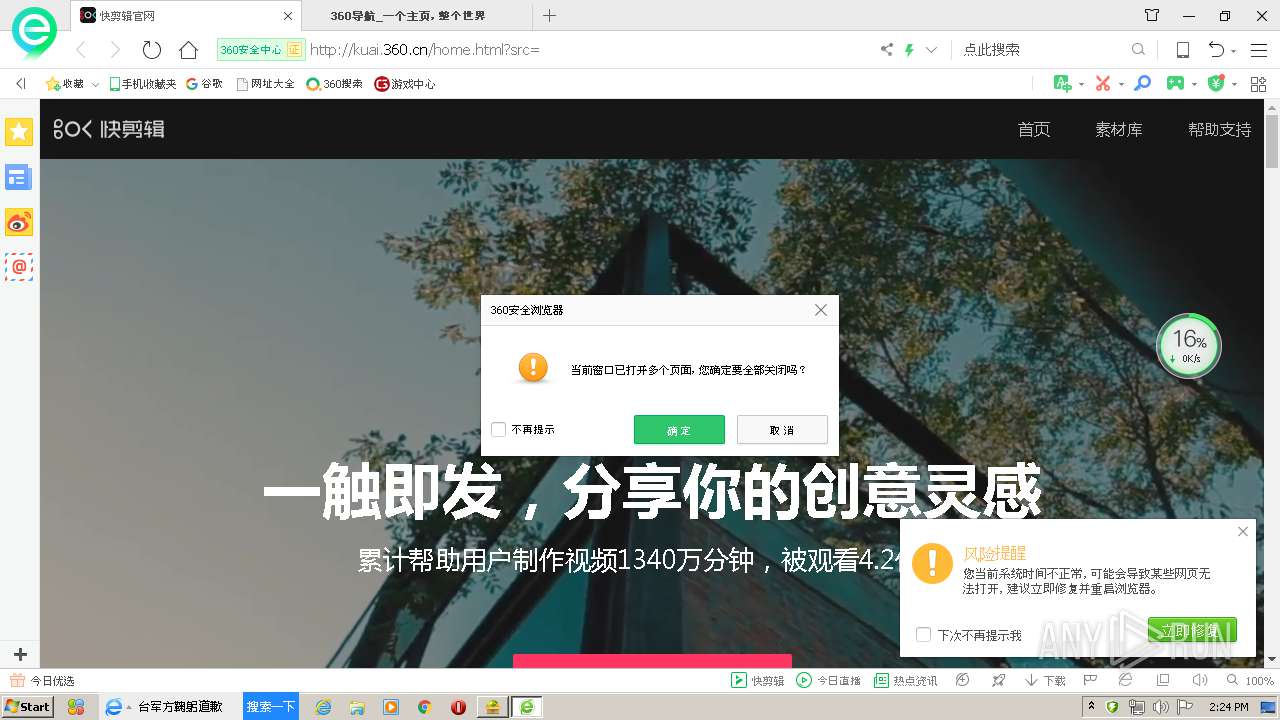Open the undo history dropdown arrow
The image size is (1280, 720).
tap(1234, 50)
